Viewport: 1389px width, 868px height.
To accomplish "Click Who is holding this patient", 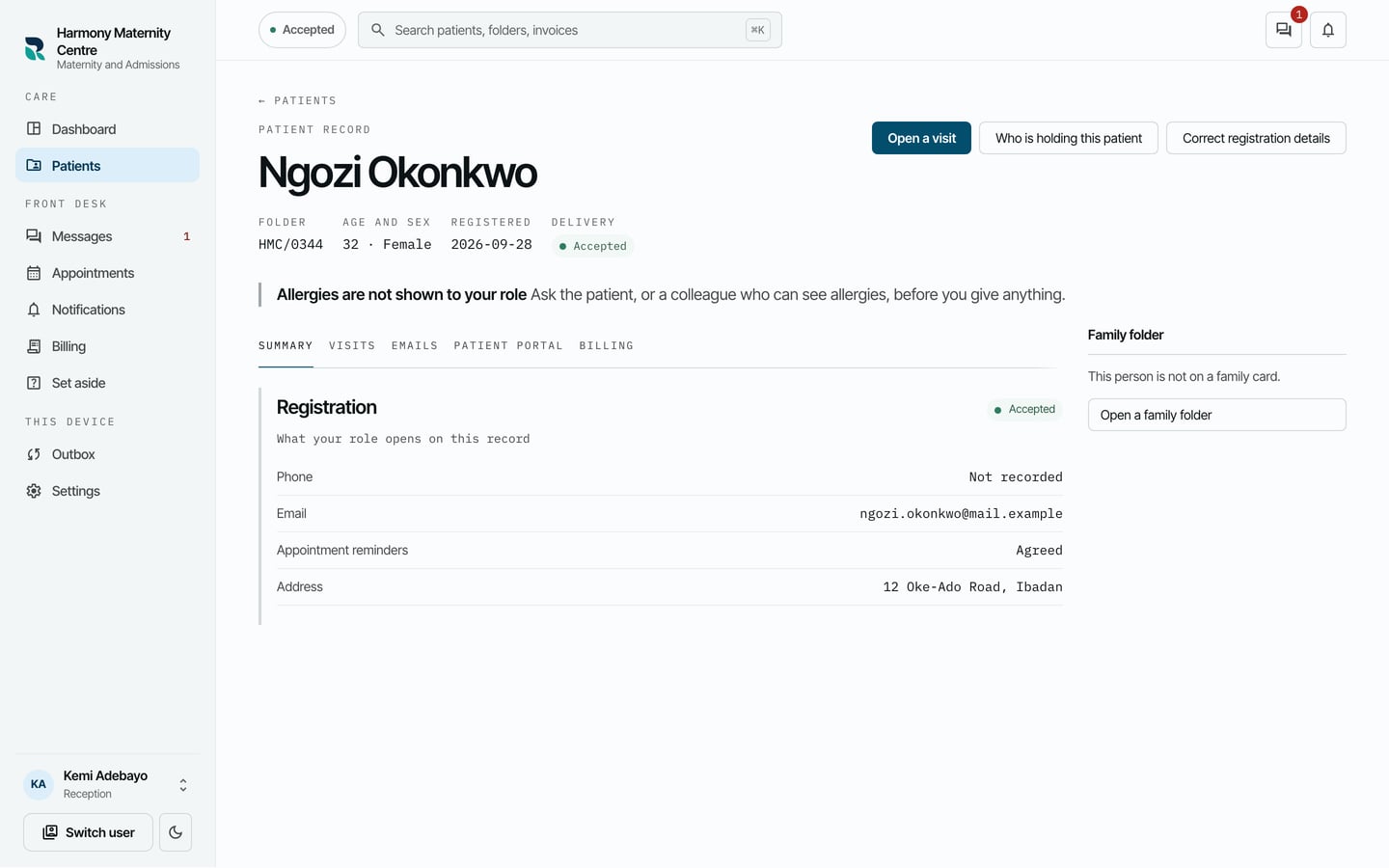I will pyautogui.click(x=1069, y=138).
